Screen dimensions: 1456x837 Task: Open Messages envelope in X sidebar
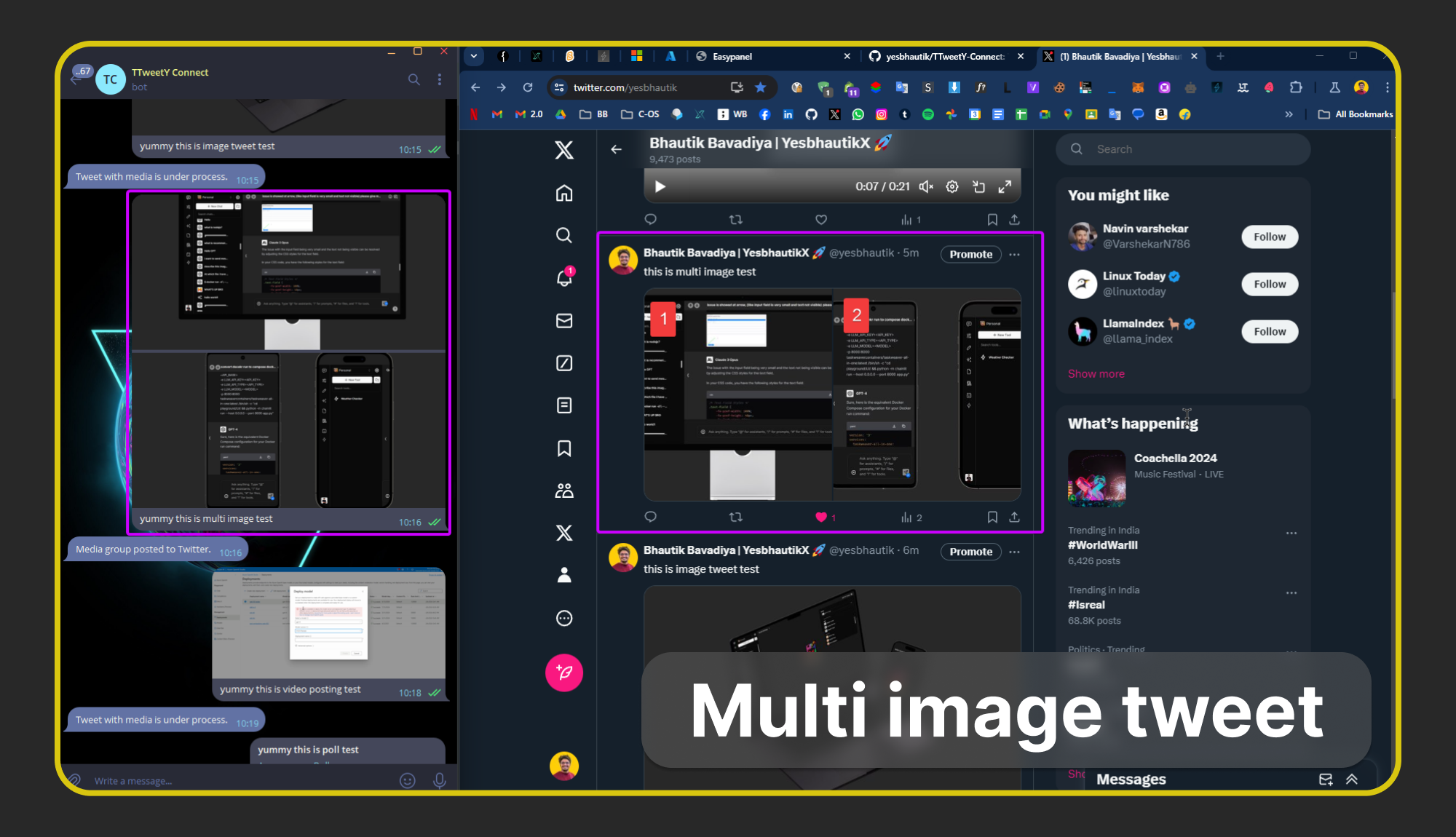(564, 320)
